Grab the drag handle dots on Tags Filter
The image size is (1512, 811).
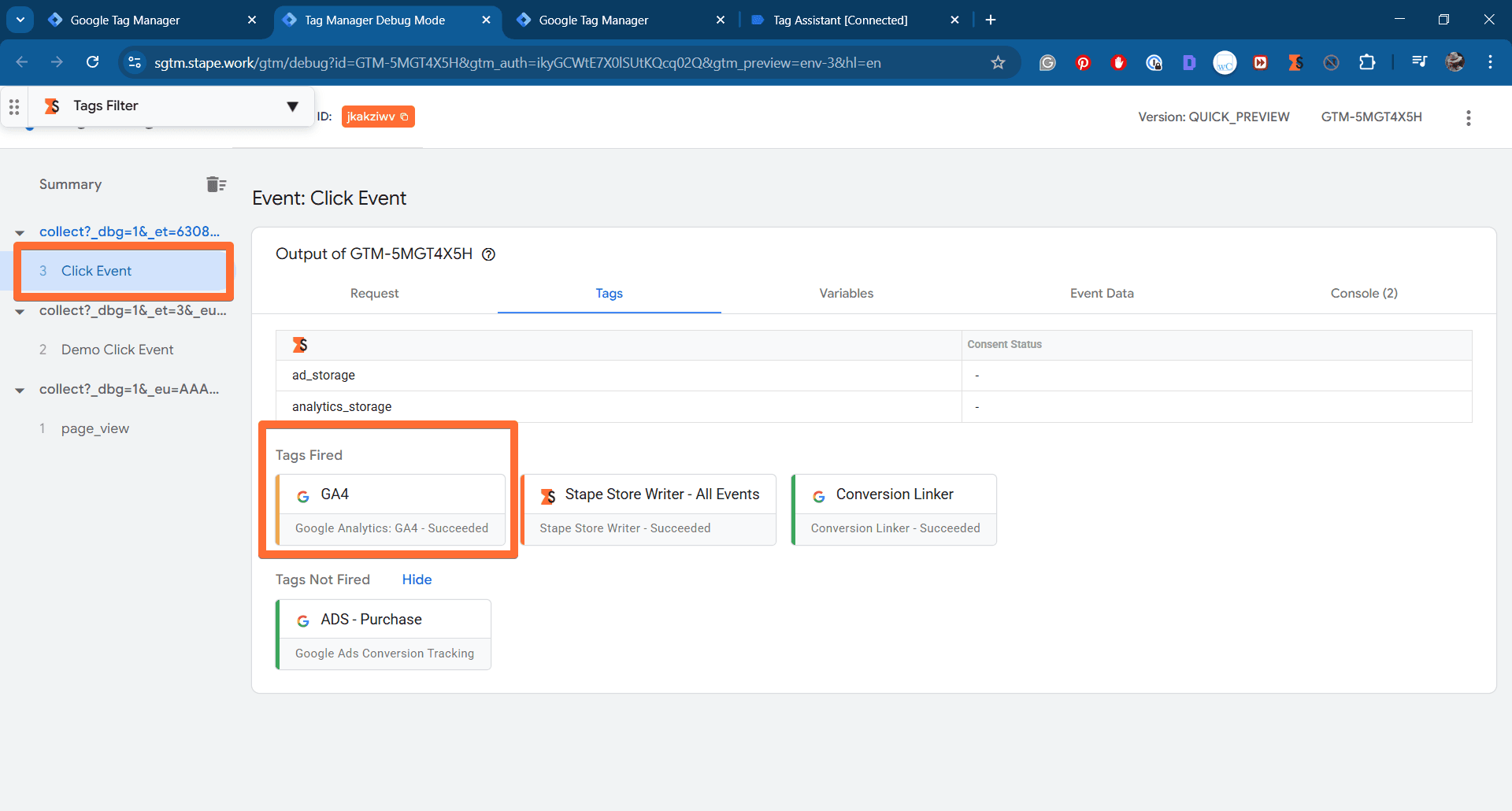point(13,106)
